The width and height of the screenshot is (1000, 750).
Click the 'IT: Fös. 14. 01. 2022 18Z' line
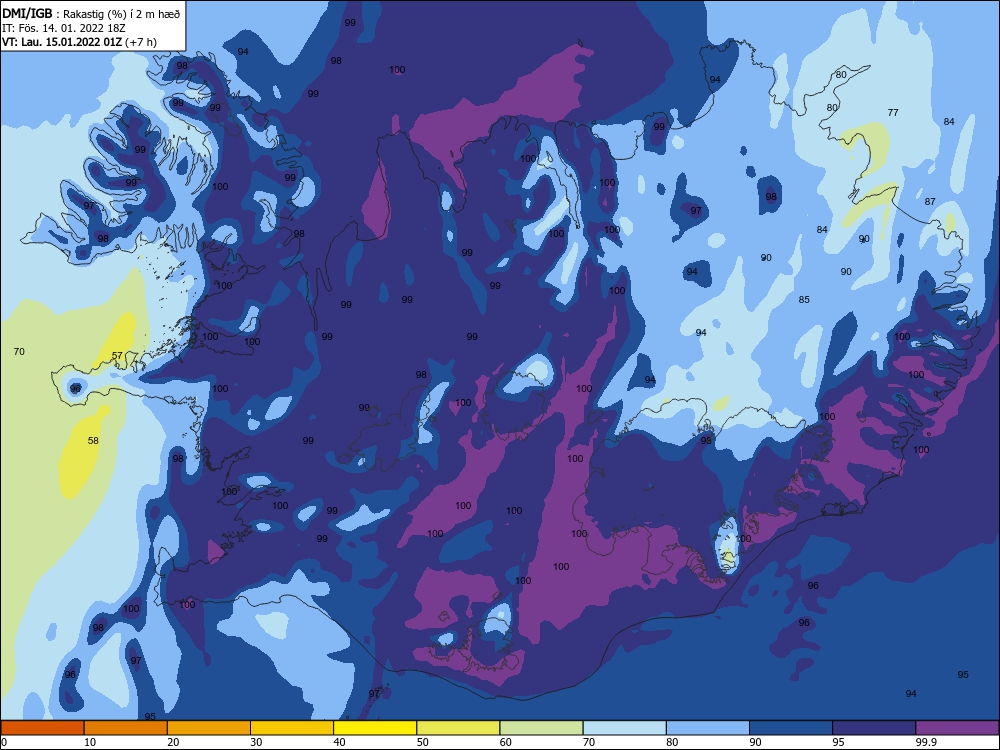coord(63,28)
